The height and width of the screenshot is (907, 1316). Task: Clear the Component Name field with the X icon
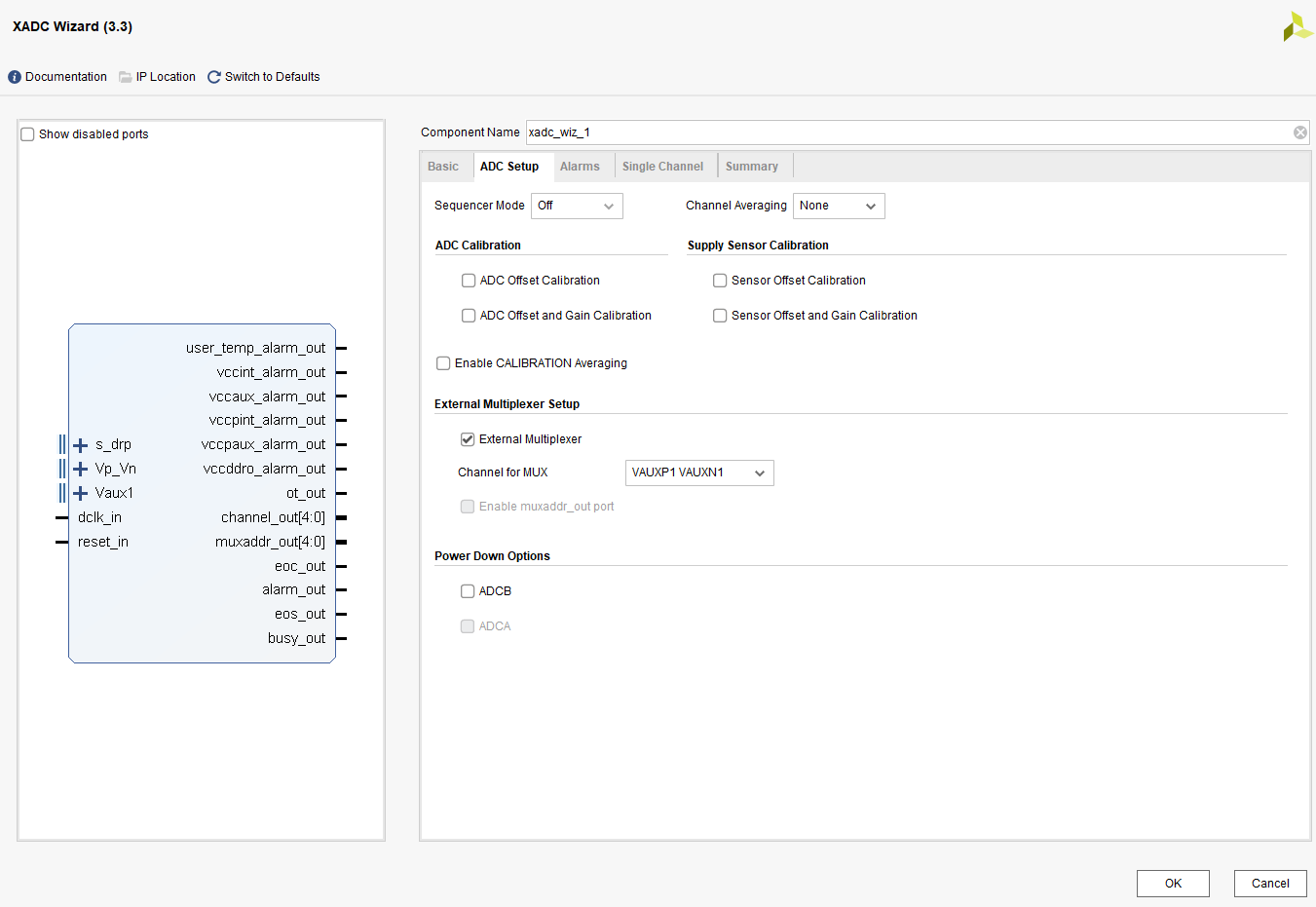pos(1299,132)
